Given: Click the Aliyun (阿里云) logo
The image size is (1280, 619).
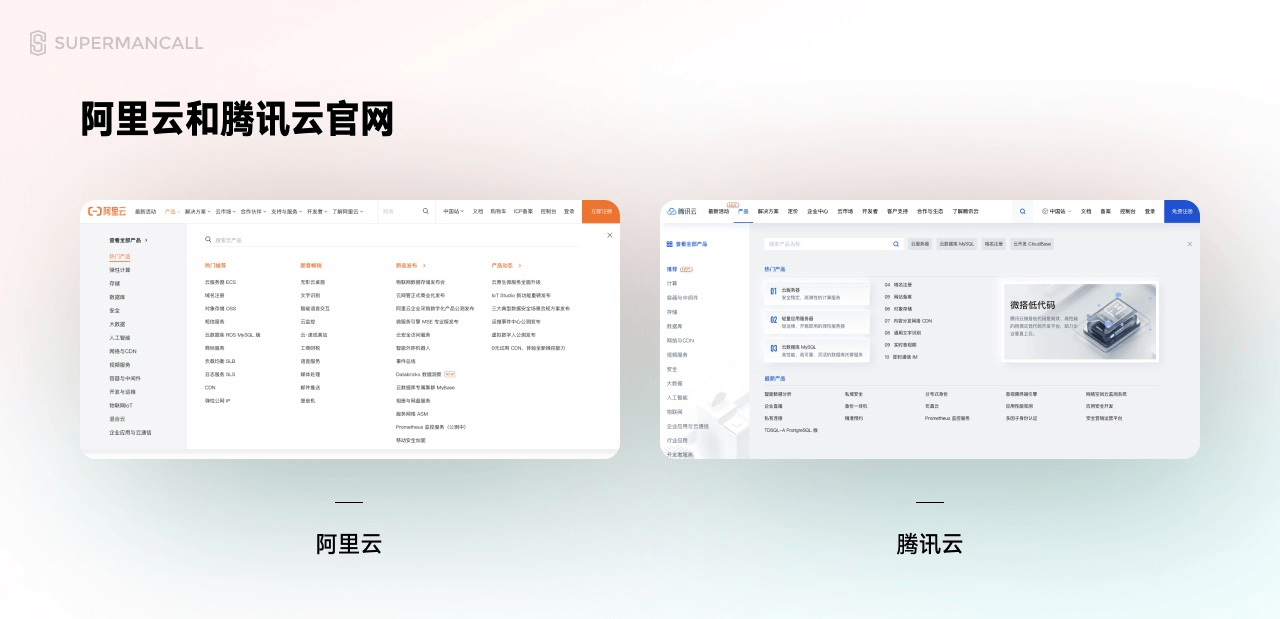Looking at the screenshot, I should pos(107,211).
